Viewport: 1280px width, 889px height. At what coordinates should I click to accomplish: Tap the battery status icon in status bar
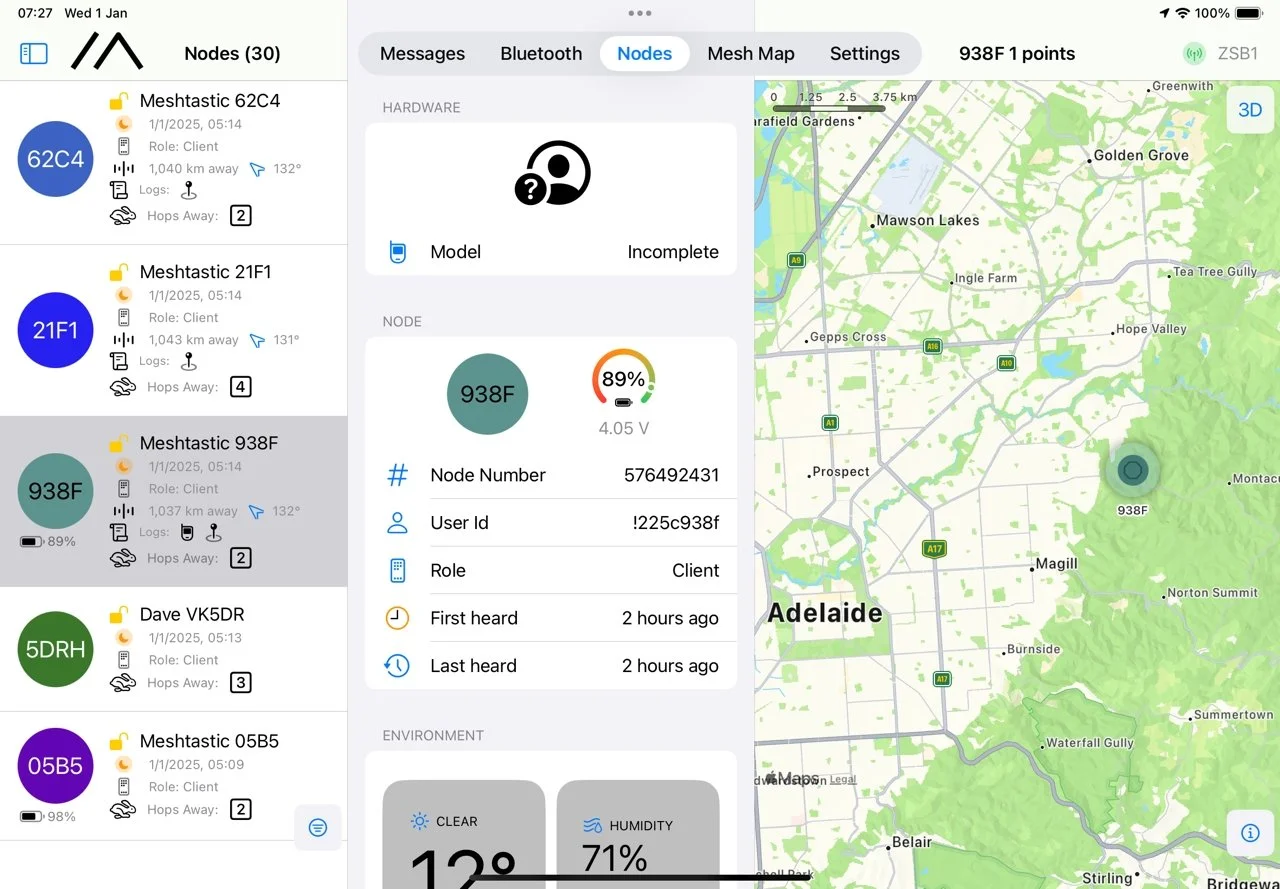1249,13
